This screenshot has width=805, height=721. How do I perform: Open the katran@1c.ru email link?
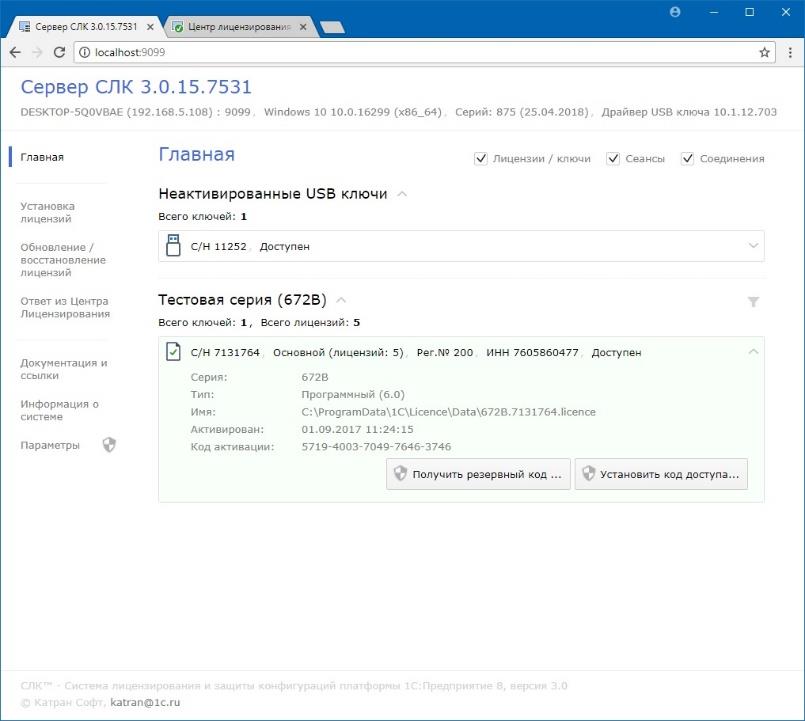coord(145,702)
